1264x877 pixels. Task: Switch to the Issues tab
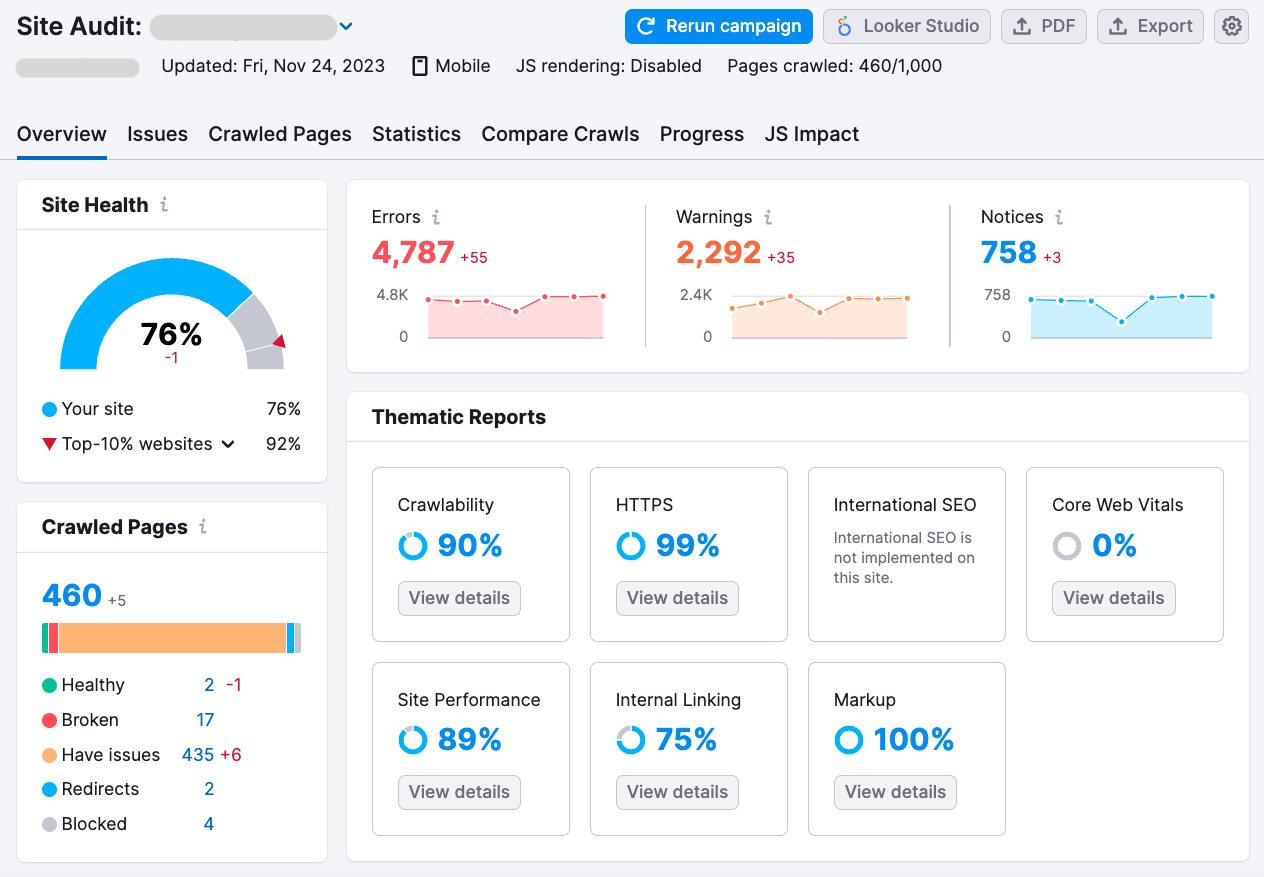[157, 134]
